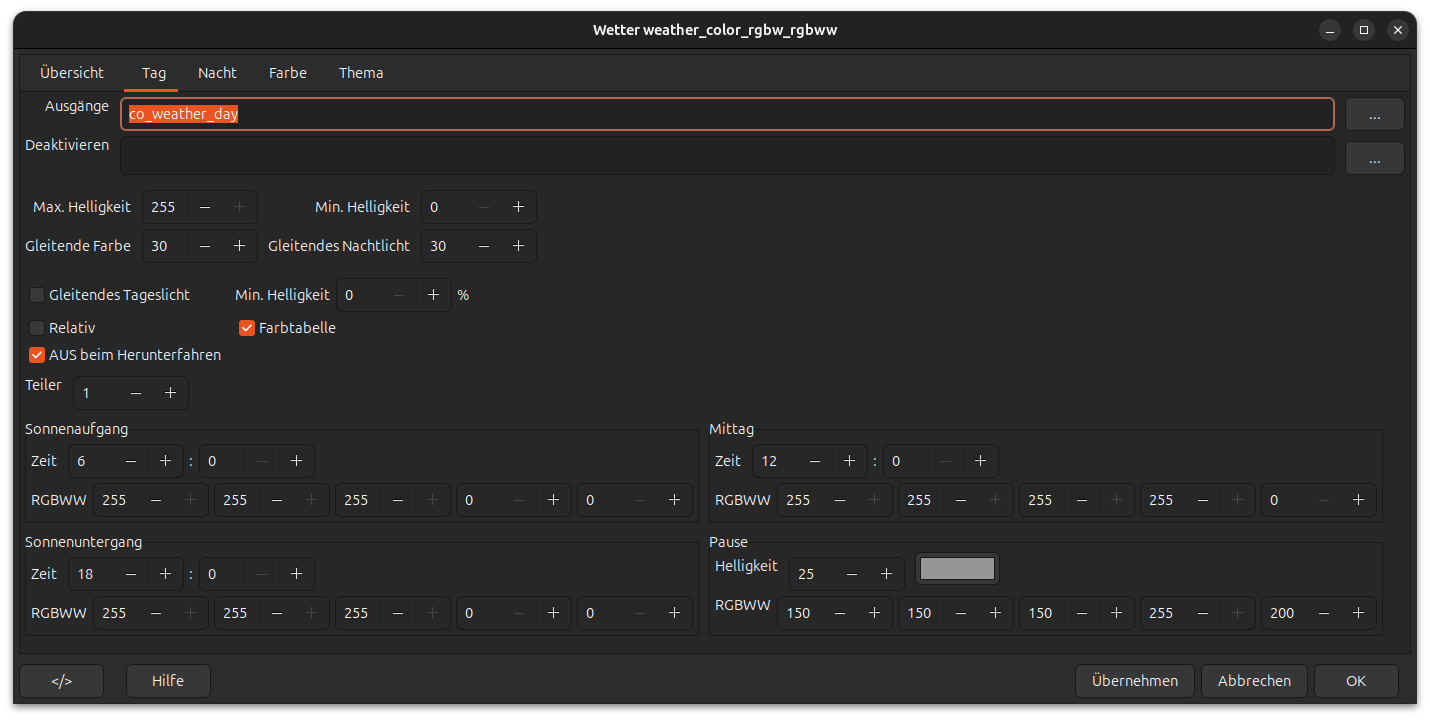Increase Gleitende Farbe with plus
The height and width of the screenshot is (720, 1430).
239,246
